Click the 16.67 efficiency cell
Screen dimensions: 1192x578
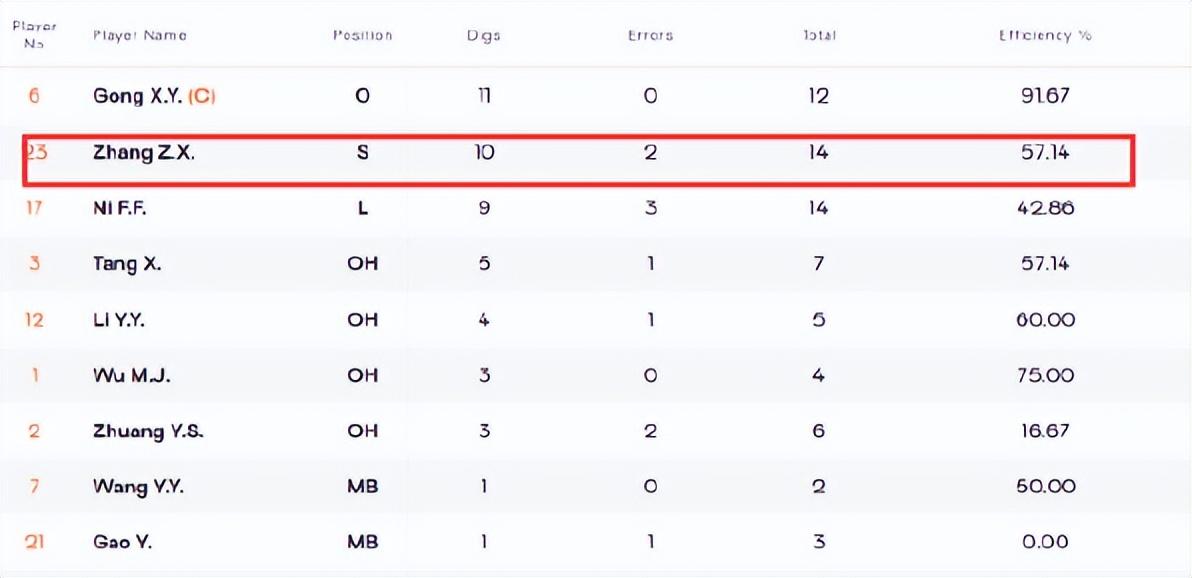(x=1046, y=431)
